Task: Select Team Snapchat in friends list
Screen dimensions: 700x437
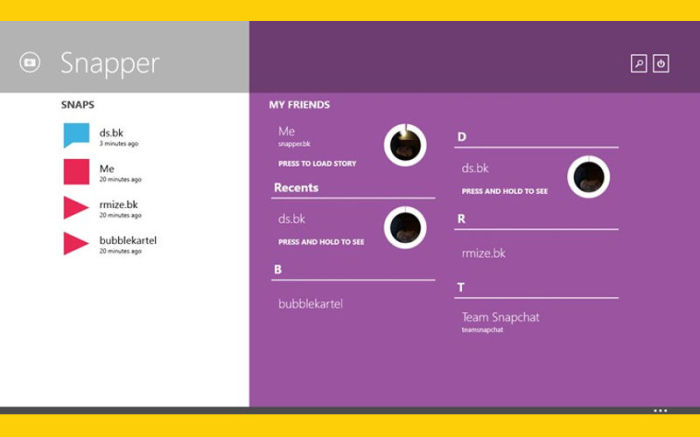Action: [x=500, y=317]
